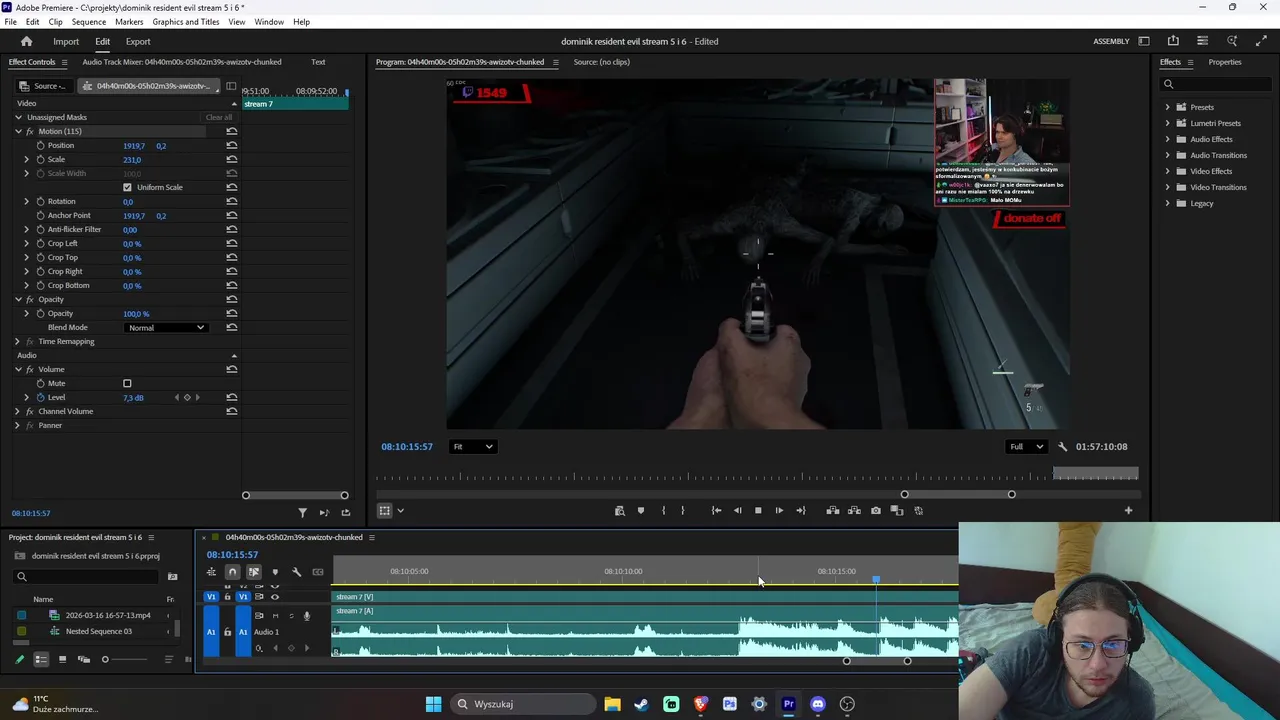
Task: Select Nested Sequence 03 in Project panel
Action: click(98, 632)
